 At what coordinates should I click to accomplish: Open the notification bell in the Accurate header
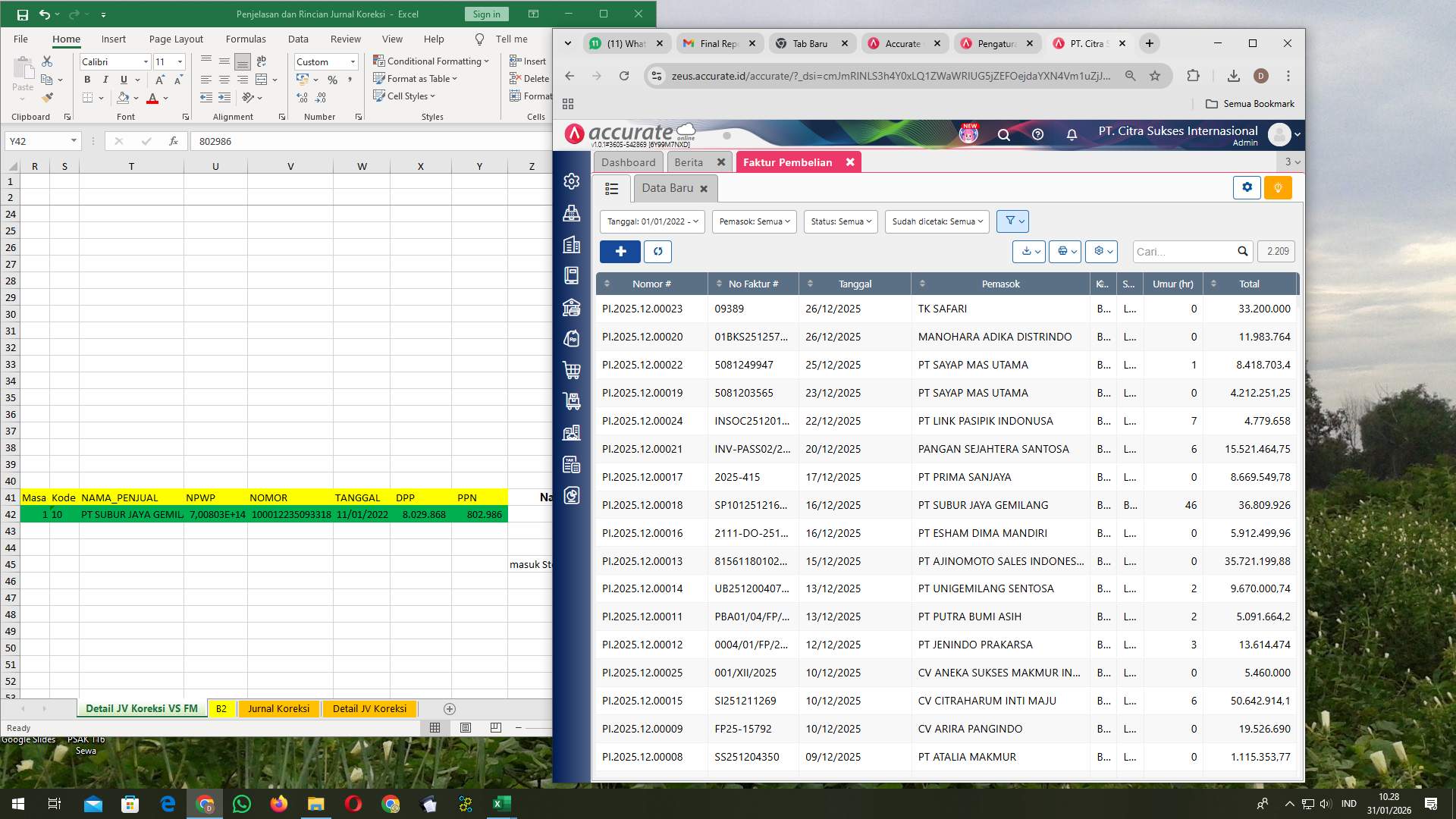click(1072, 134)
